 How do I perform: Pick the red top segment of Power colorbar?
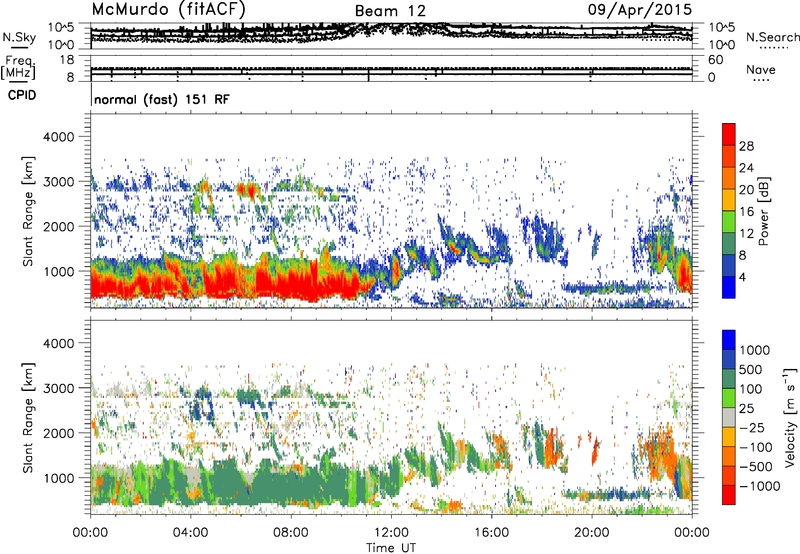pos(729,134)
